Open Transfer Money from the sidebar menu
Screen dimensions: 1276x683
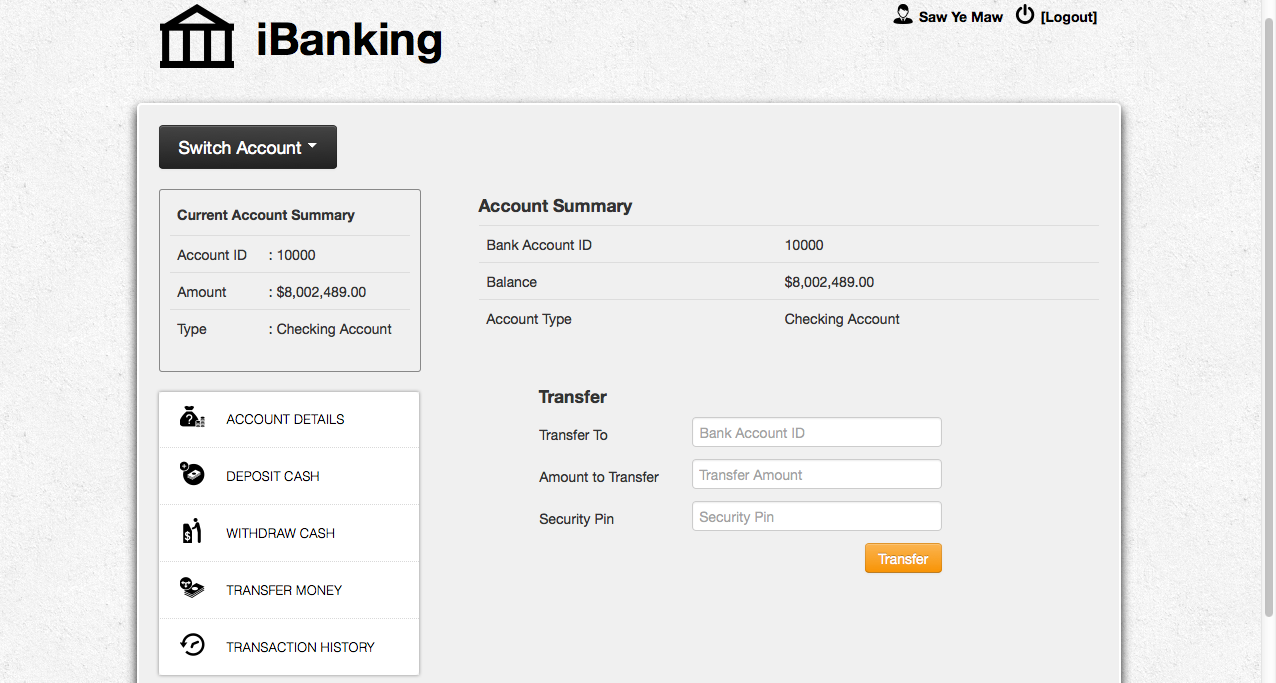click(282, 590)
